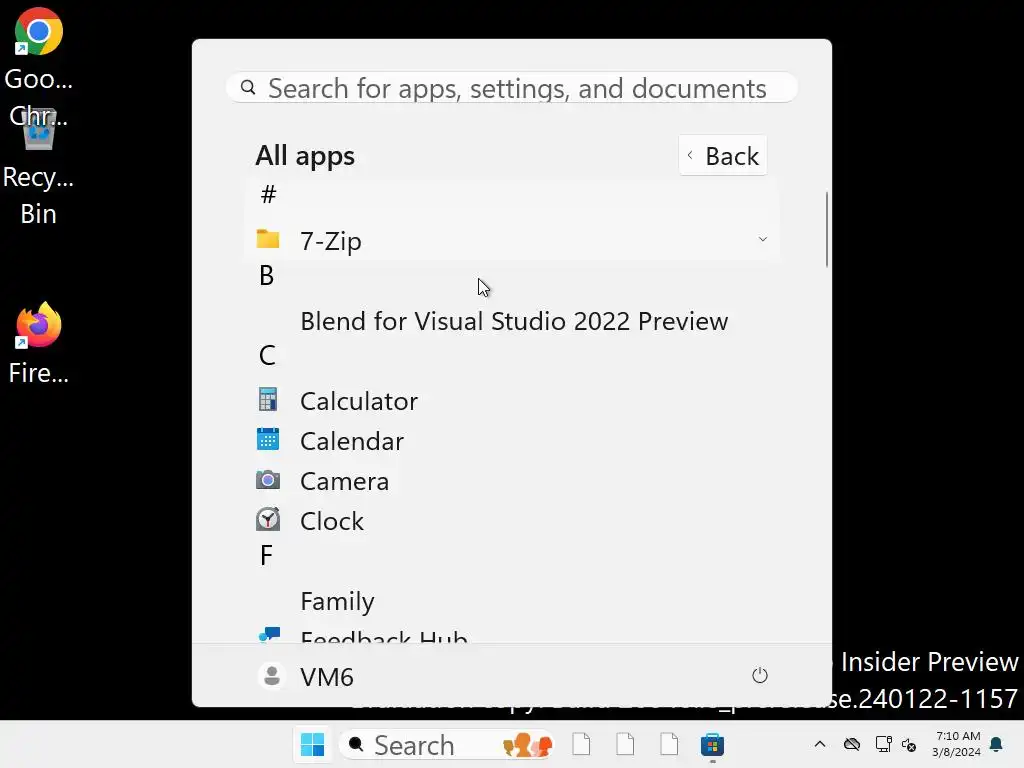Go Back from All apps
This screenshot has height=768, width=1024.
pos(723,156)
